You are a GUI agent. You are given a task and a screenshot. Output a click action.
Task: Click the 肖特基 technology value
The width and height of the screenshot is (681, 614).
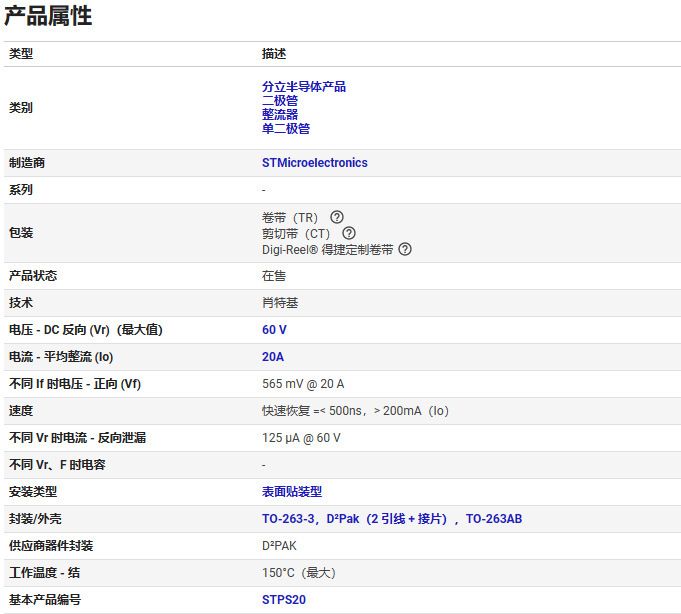coord(280,303)
